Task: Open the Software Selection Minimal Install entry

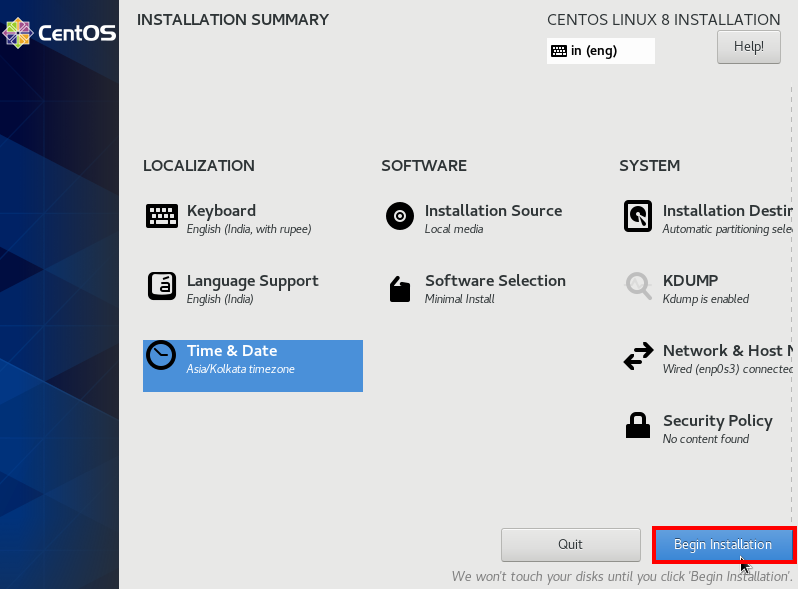Action: 460,299
